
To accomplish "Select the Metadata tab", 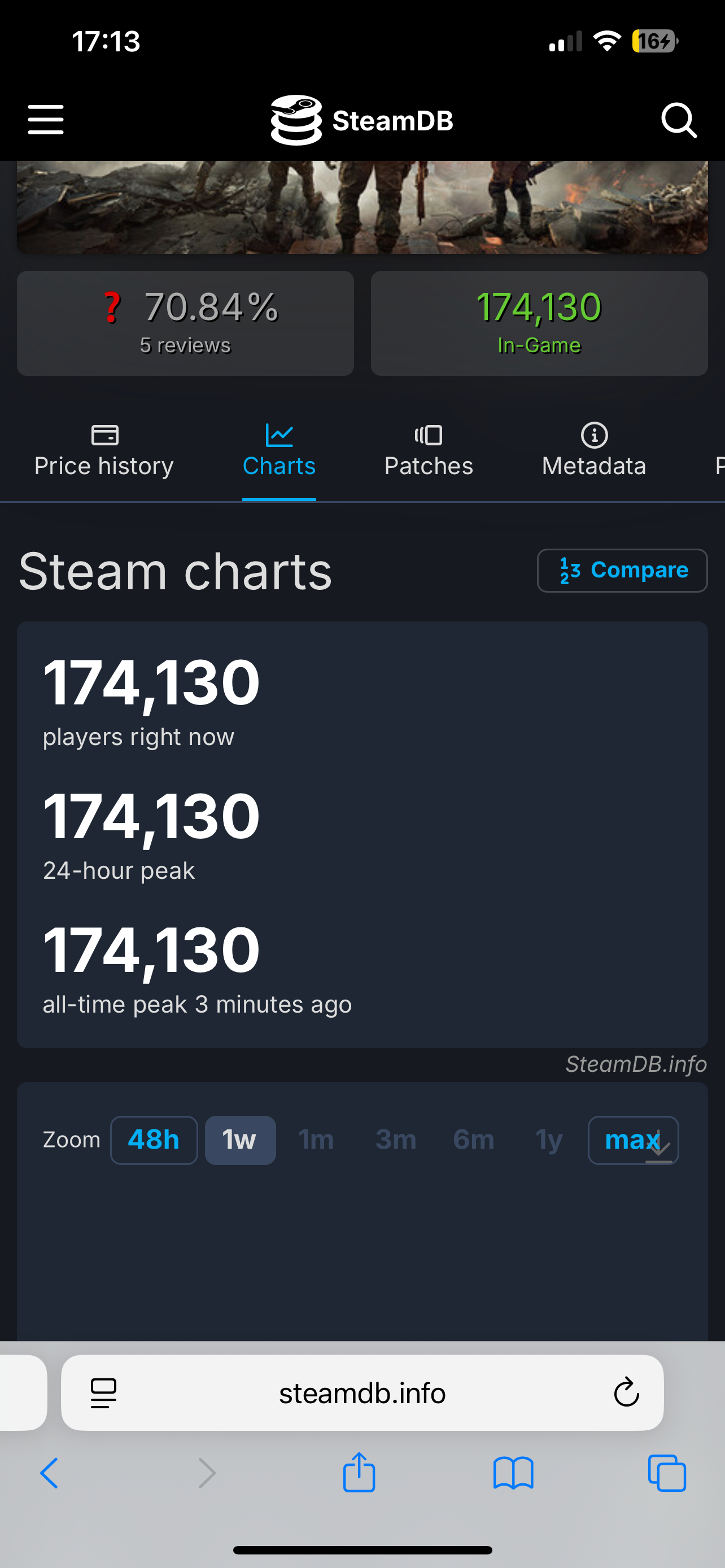I will point(594,452).
